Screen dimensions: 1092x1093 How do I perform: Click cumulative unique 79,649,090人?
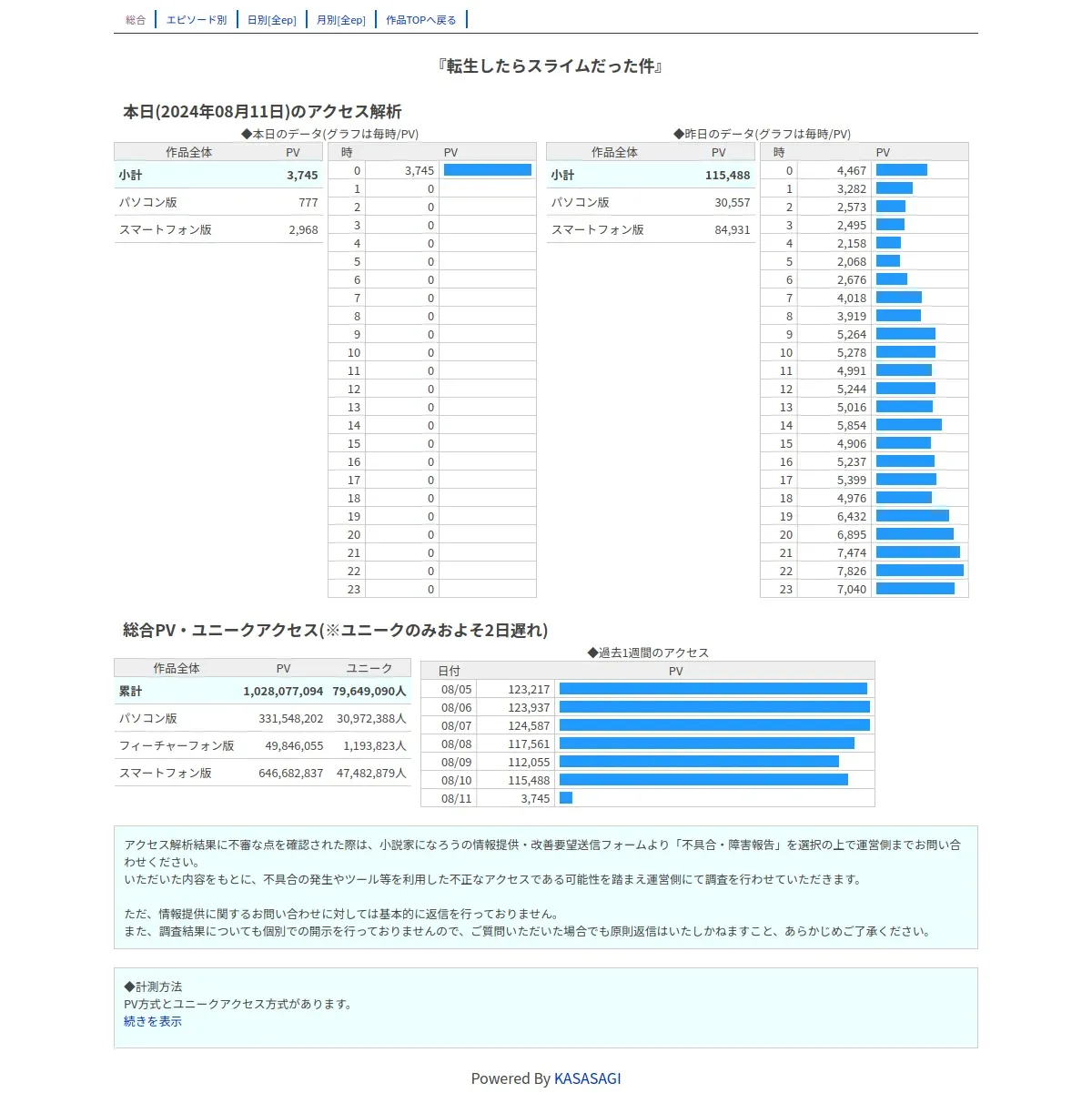pos(369,691)
